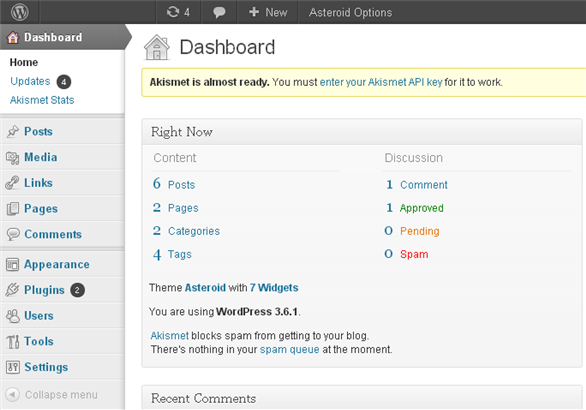
Task: Open the Plugins menu label
Action: (x=44, y=290)
